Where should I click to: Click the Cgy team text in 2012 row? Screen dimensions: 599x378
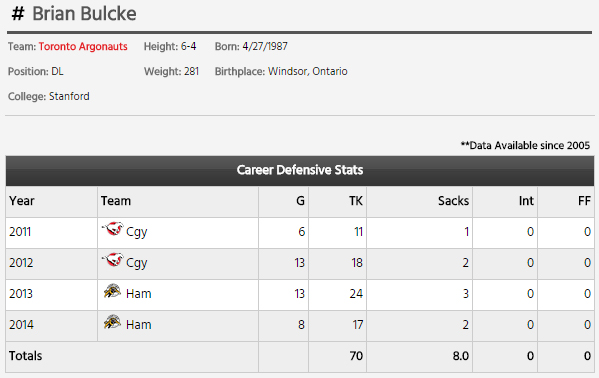pyautogui.click(x=137, y=263)
